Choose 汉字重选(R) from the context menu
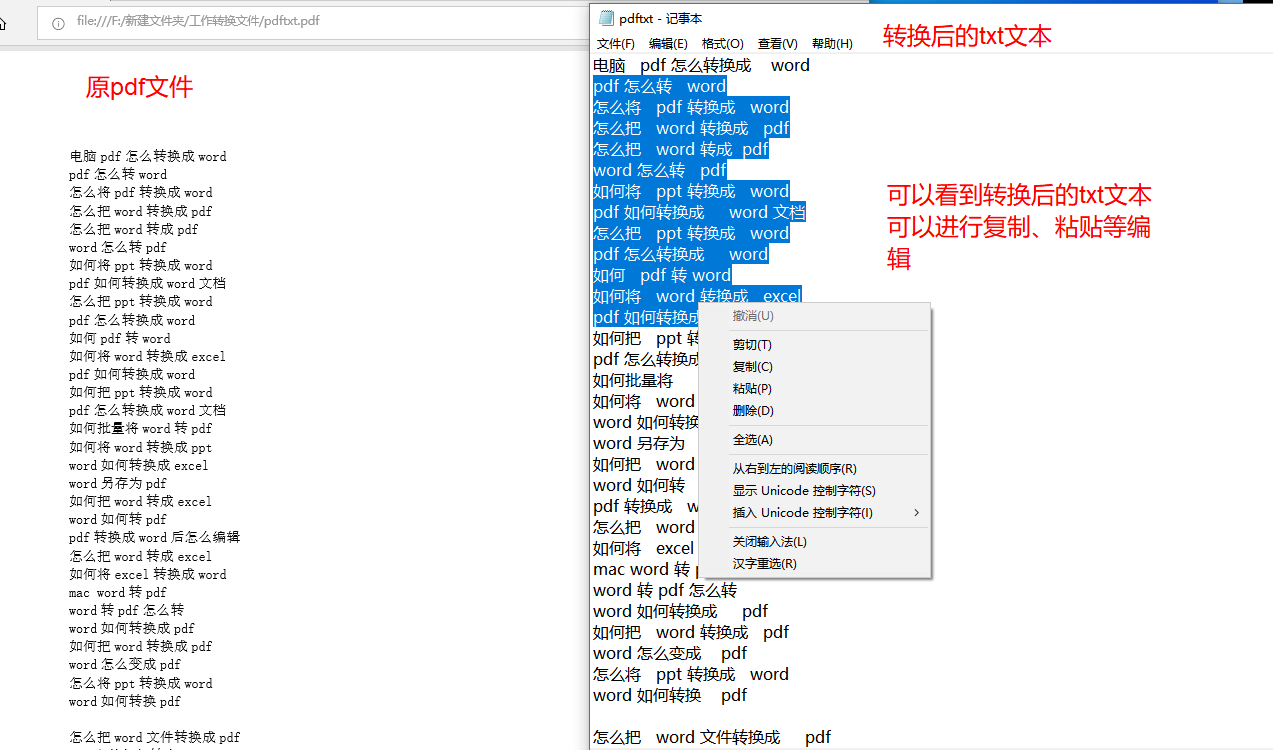The width and height of the screenshot is (1273, 750). pyautogui.click(x=815, y=564)
